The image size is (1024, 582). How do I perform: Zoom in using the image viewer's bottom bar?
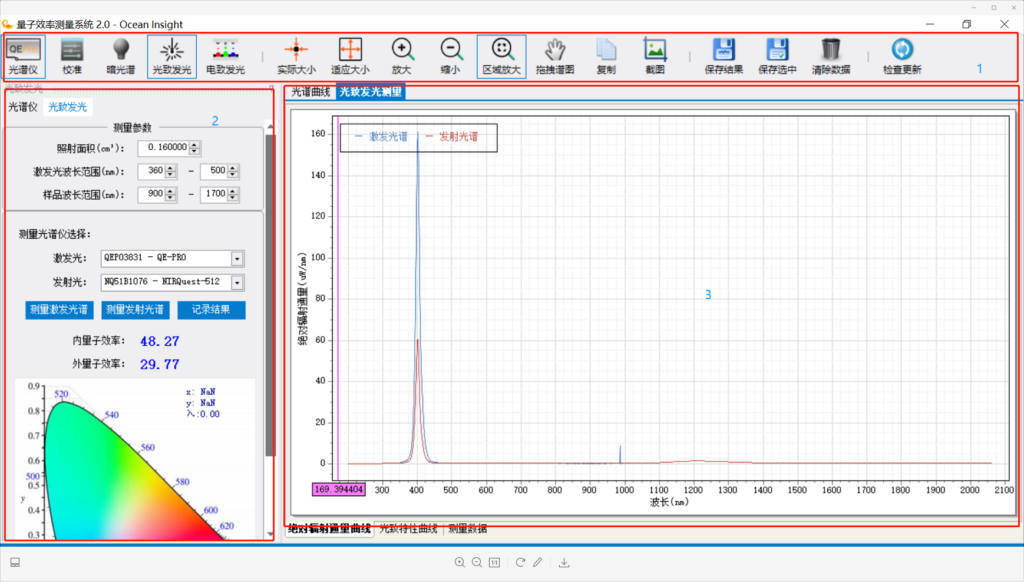(460, 562)
